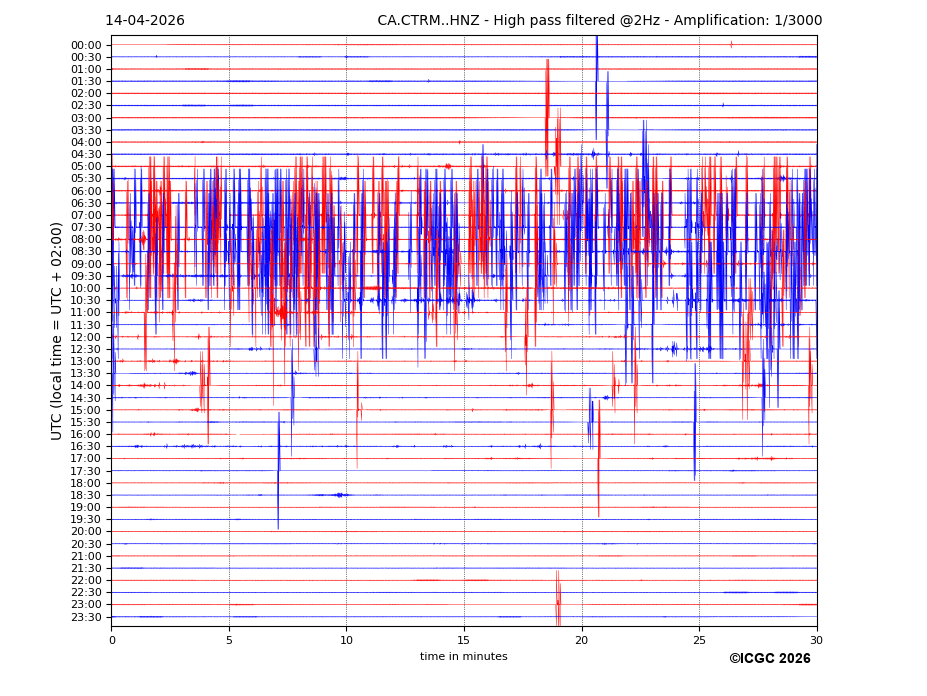Click the ©ICGC 2026 copyright text

coord(769,658)
